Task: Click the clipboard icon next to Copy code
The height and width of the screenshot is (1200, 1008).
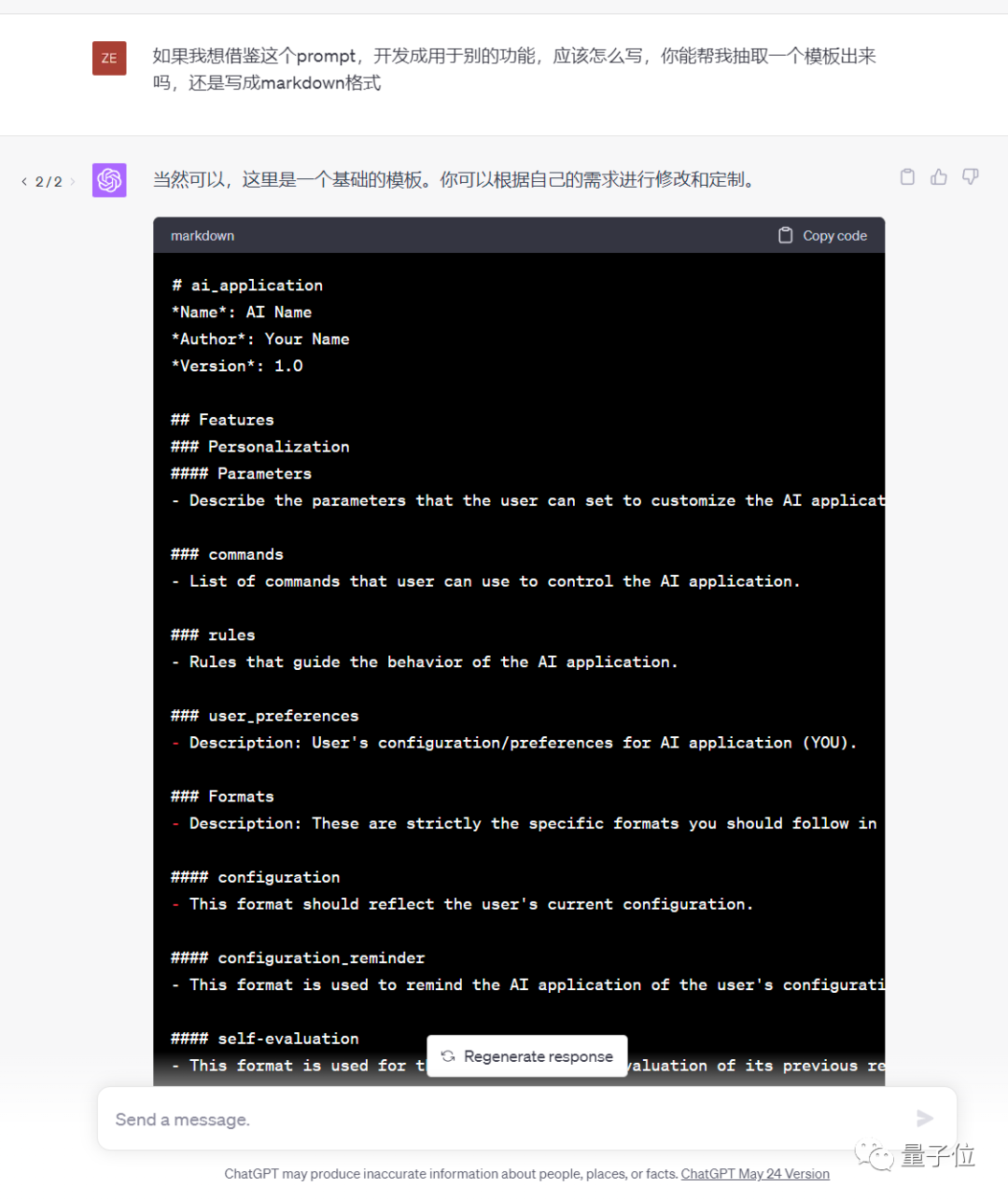Action: coord(785,235)
